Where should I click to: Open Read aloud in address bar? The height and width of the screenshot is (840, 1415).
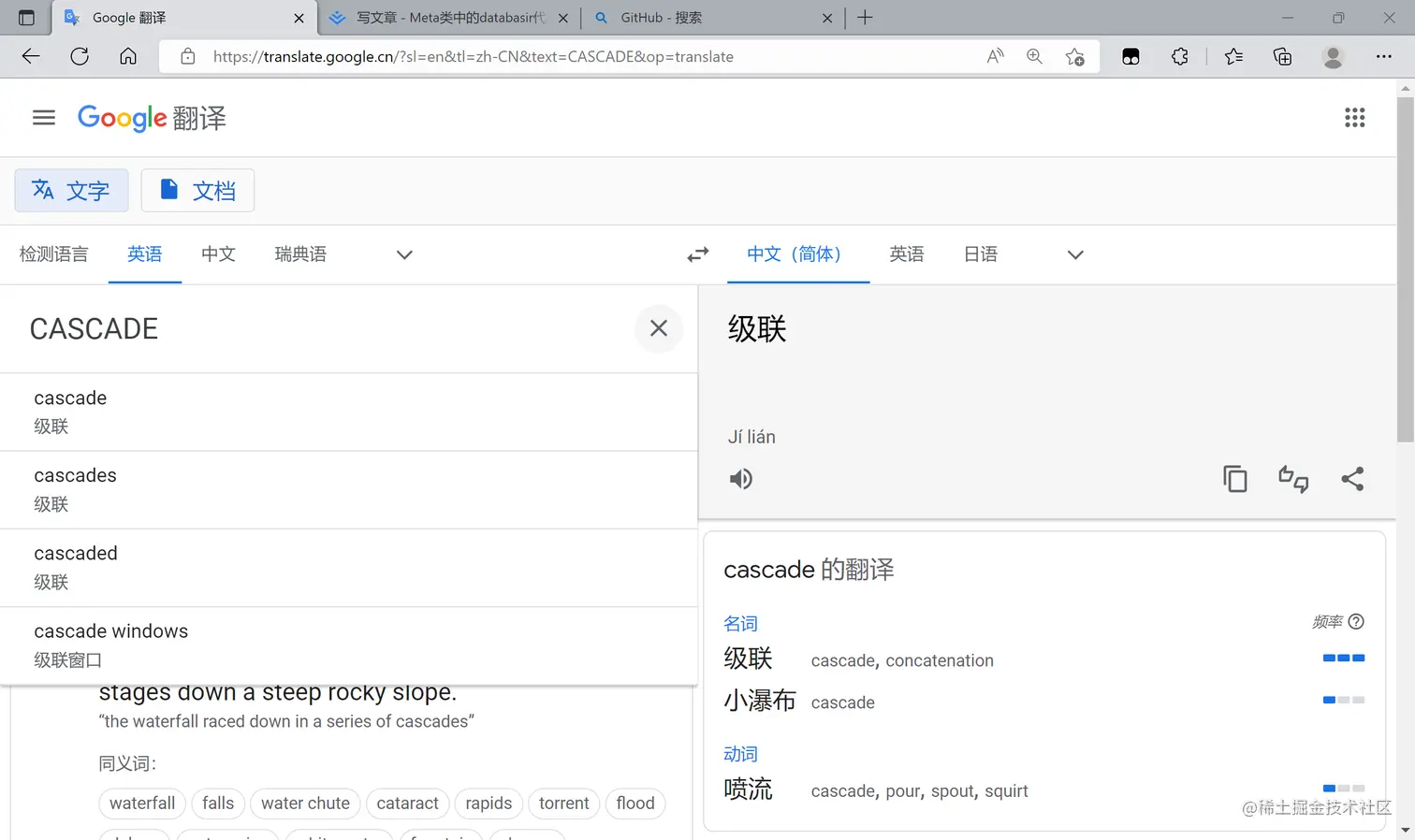pyautogui.click(x=995, y=56)
